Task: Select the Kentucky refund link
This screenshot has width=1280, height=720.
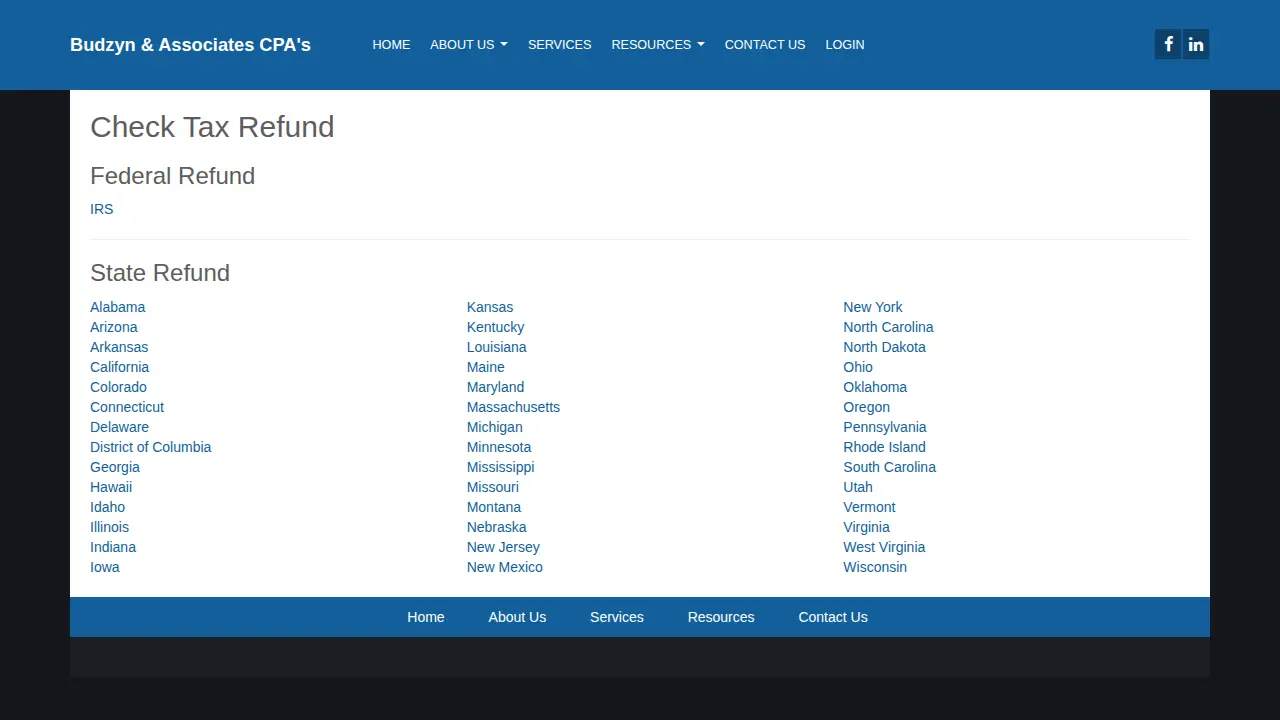Action: click(x=496, y=327)
